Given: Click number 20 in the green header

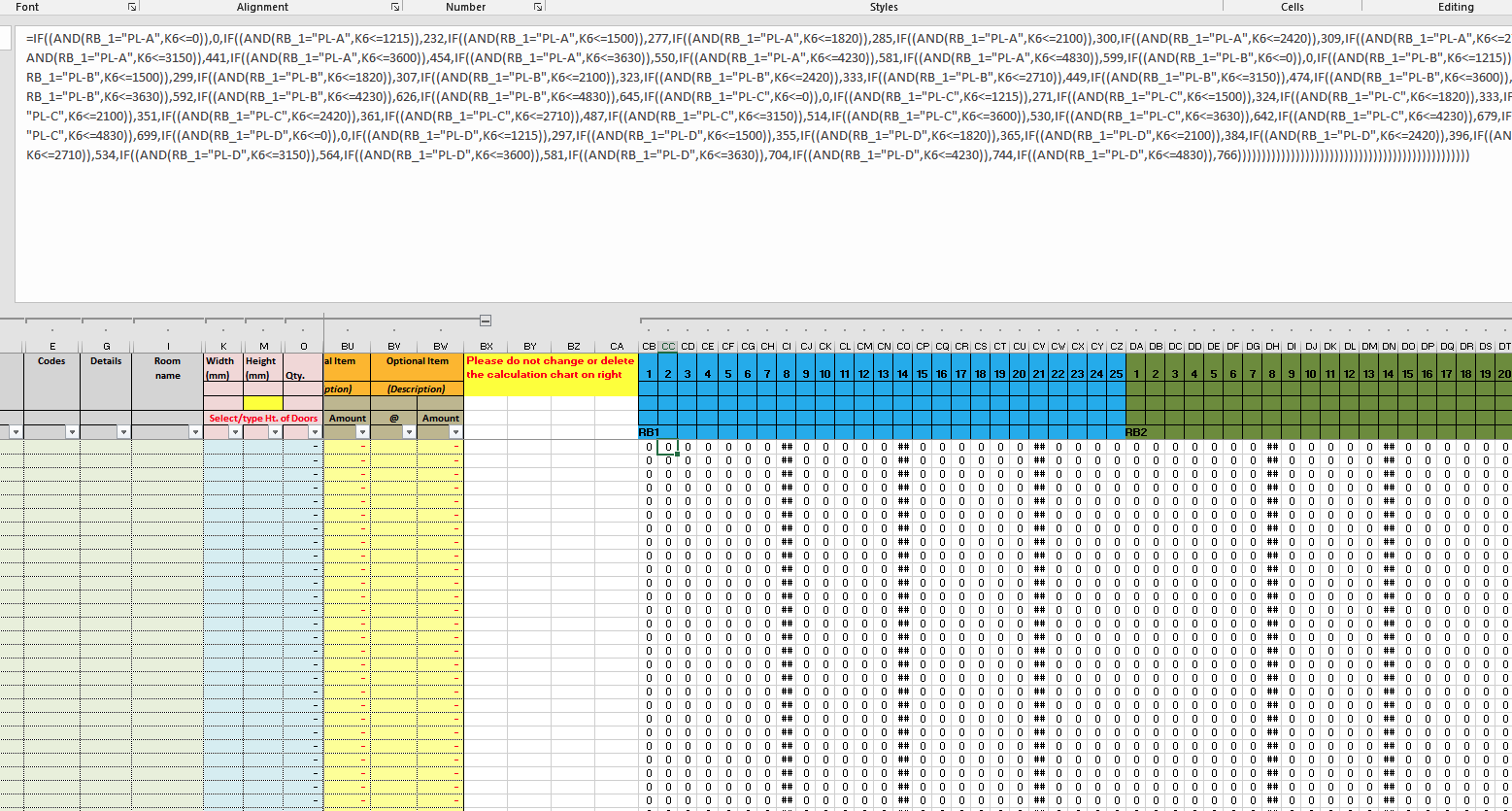Looking at the screenshot, I should [x=1504, y=374].
